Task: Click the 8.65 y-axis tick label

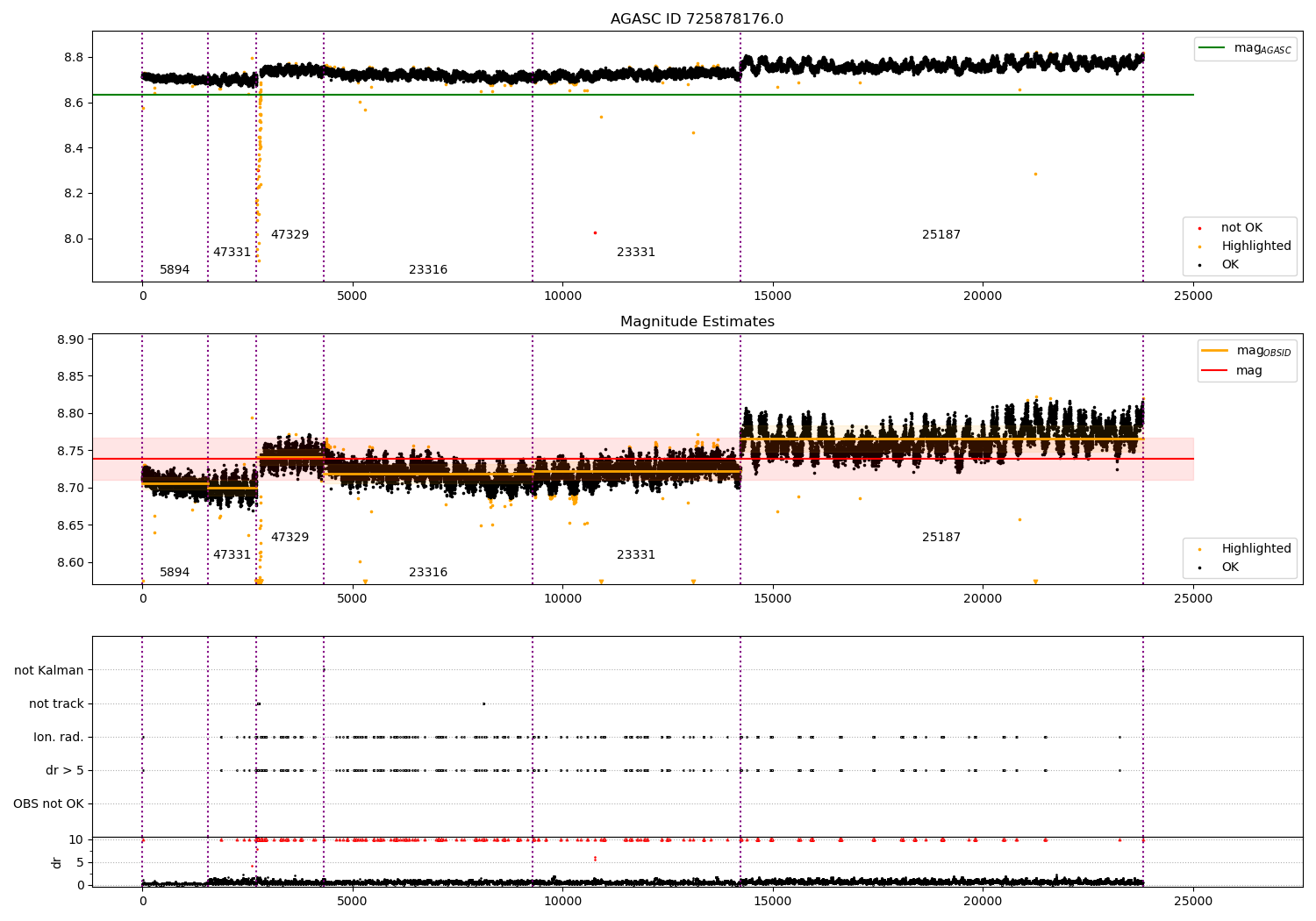Action: (69, 526)
